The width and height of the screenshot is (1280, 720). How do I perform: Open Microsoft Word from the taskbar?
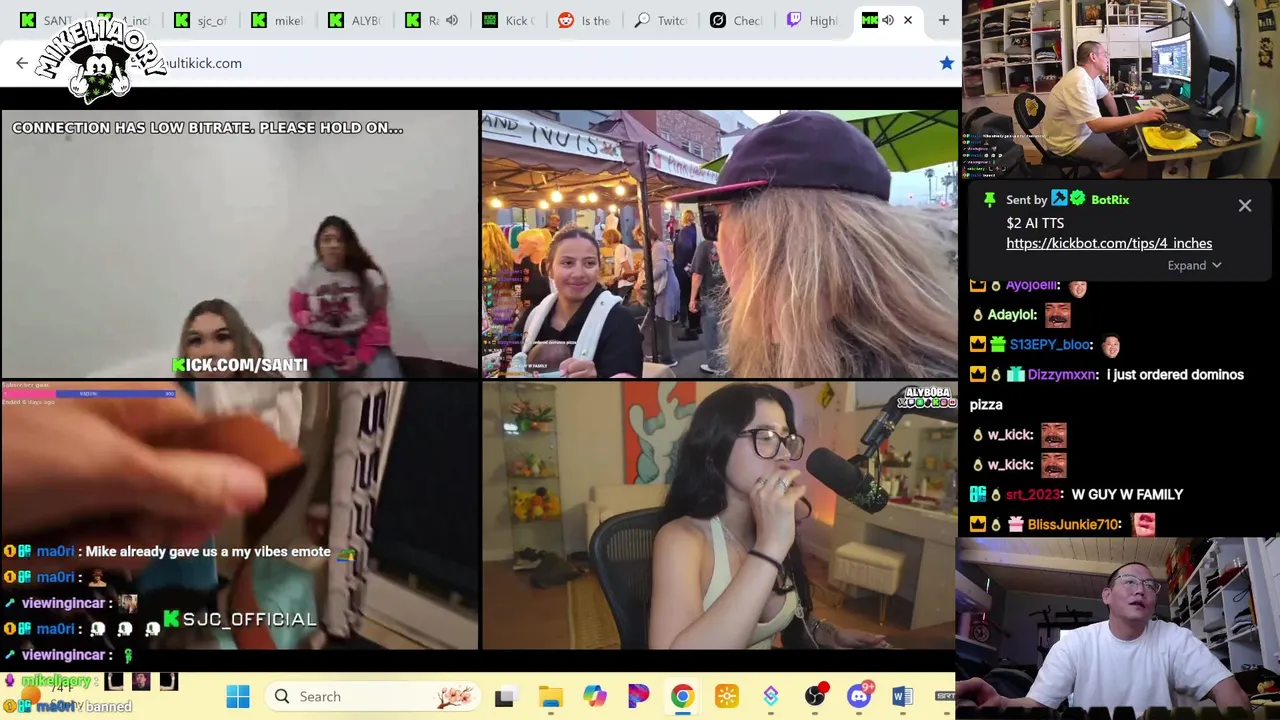pos(902,697)
